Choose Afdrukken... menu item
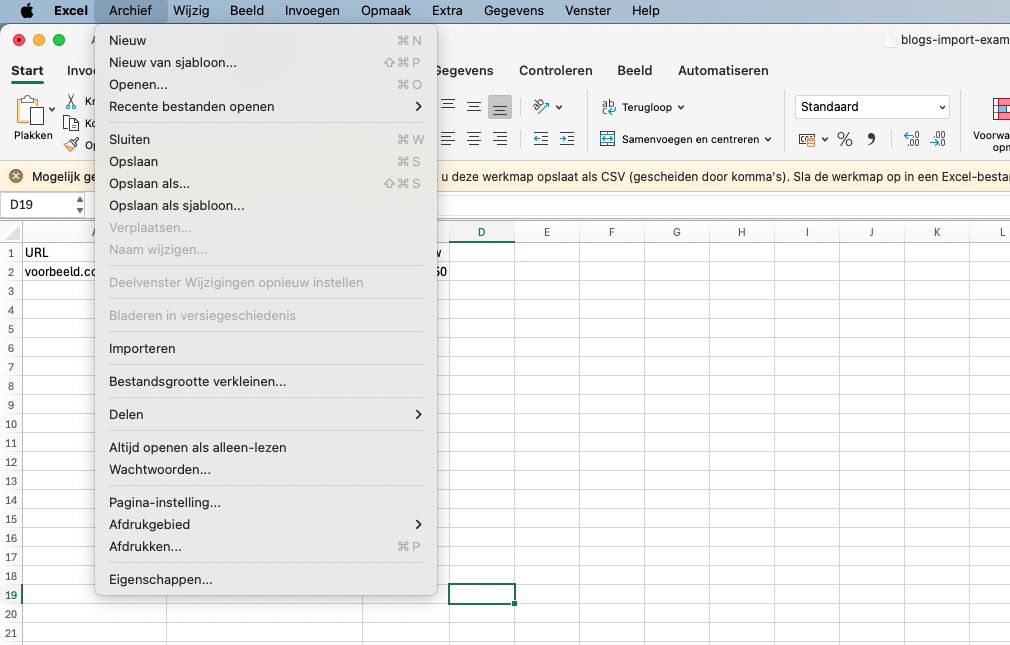 [x=265, y=546]
